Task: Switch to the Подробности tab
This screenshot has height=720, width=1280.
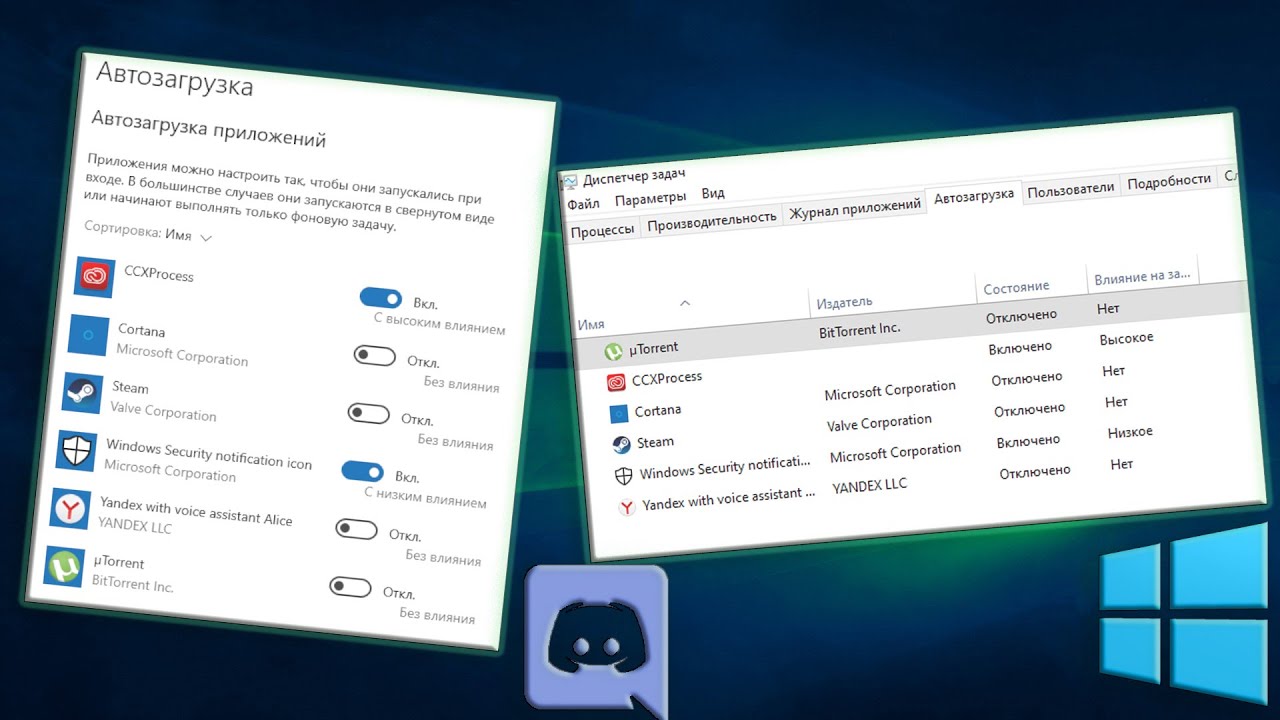Action: pyautogui.click(x=1169, y=180)
